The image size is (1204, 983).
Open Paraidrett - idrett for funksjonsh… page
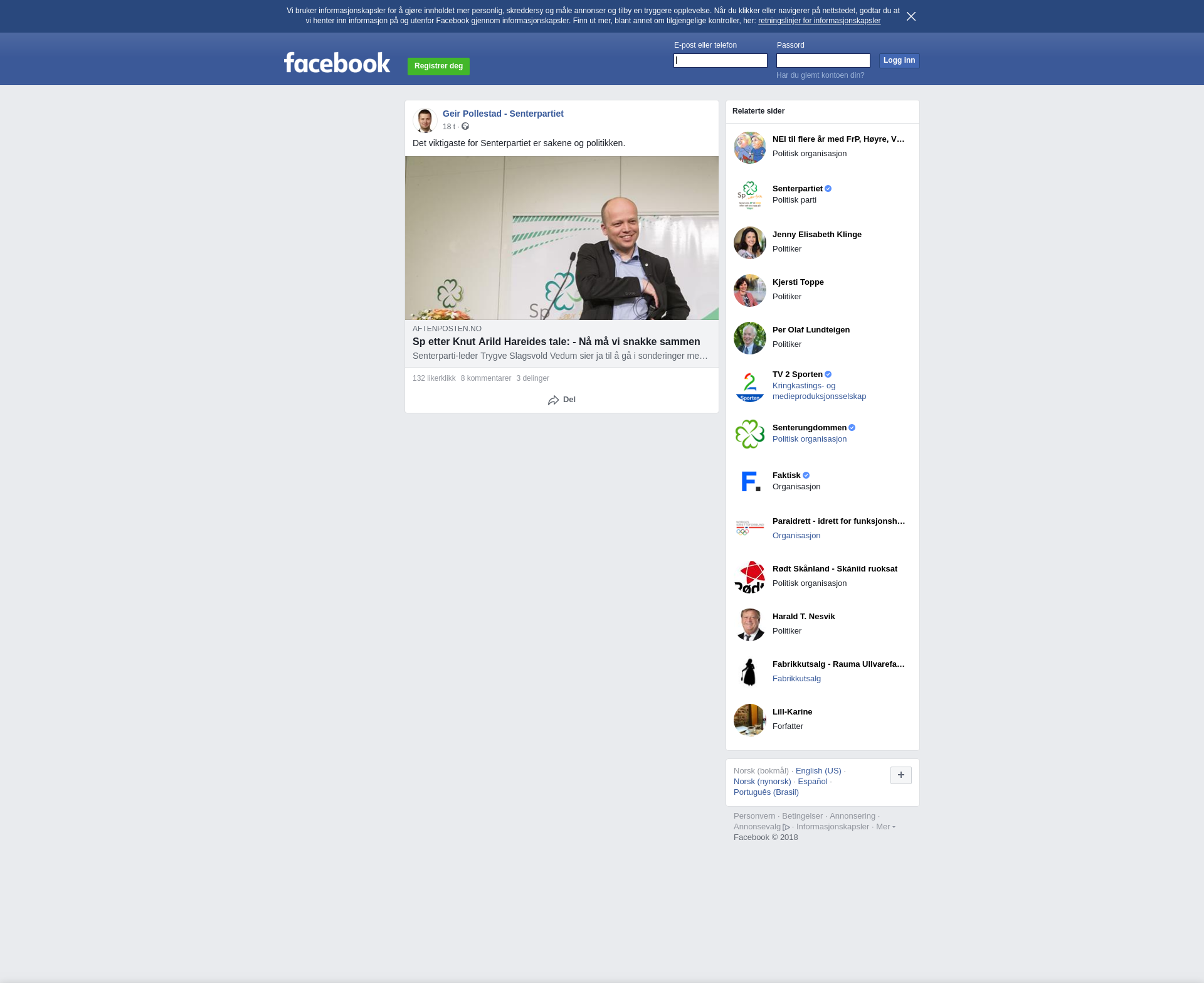tap(838, 521)
